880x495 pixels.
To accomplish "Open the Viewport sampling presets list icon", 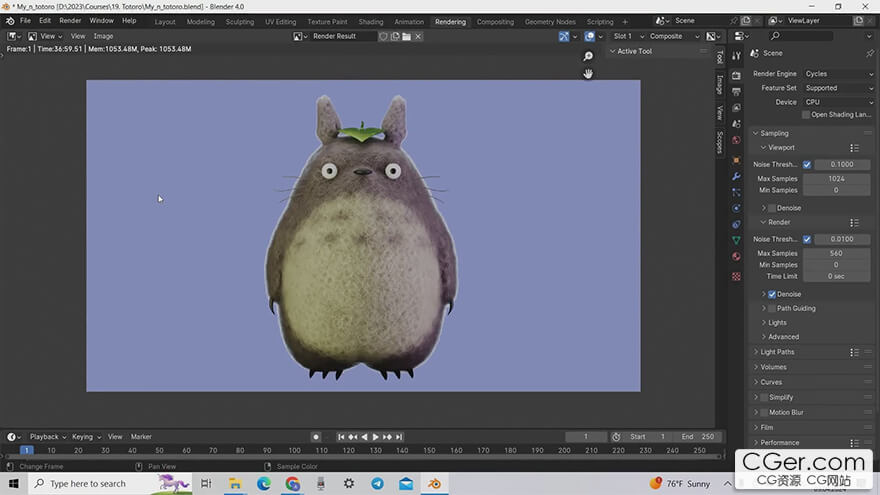I will 854,148.
